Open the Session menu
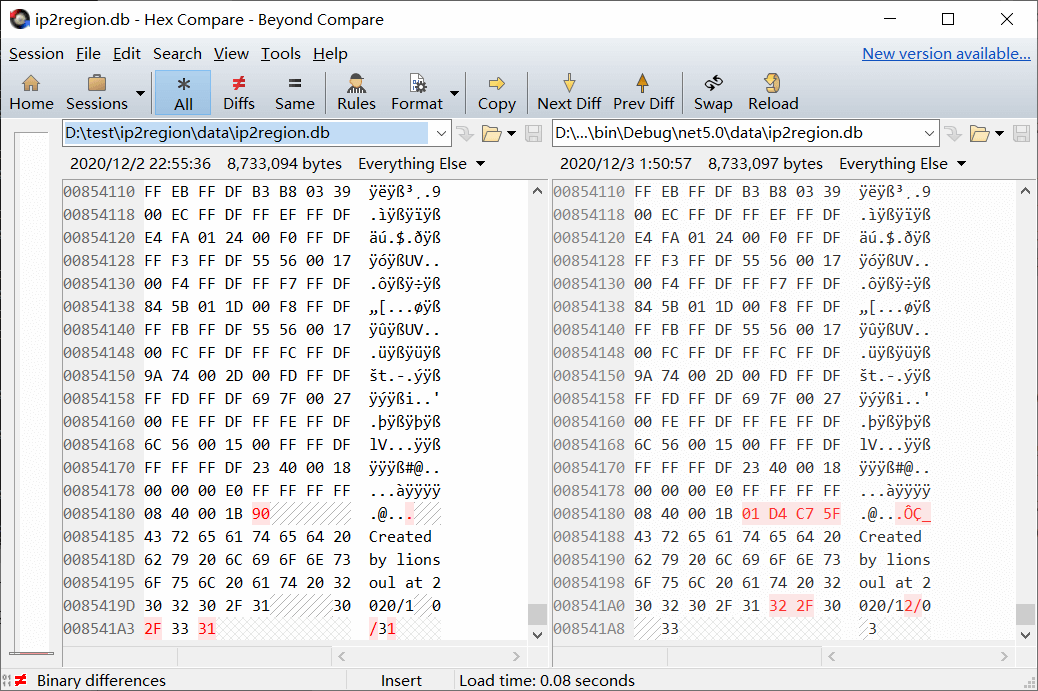Screen dimensions: 1038x691 [36, 54]
